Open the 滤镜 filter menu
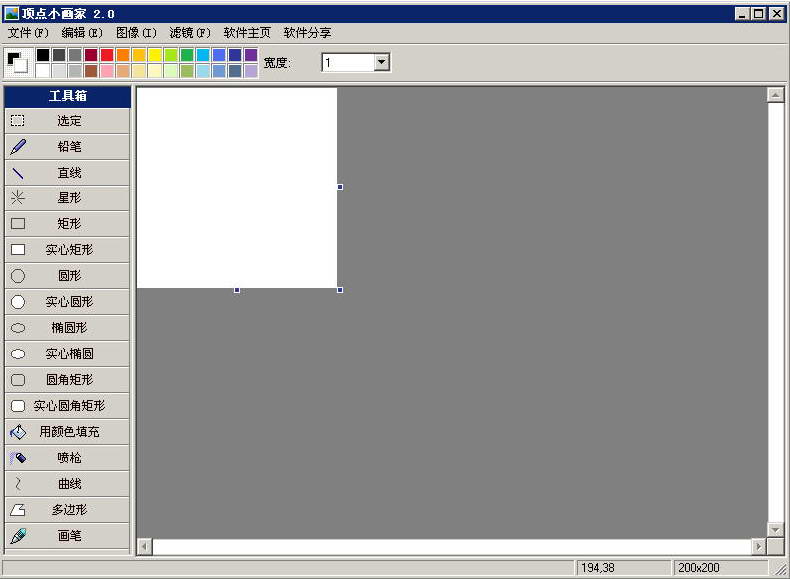 (190, 33)
